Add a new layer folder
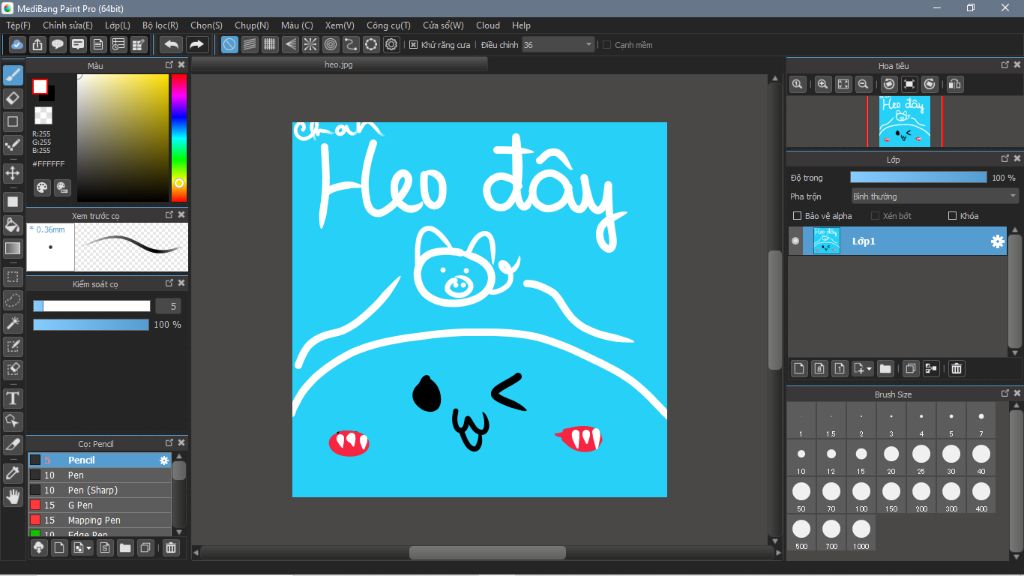The height and width of the screenshot is (576, 1024). [x=885, y=368]
